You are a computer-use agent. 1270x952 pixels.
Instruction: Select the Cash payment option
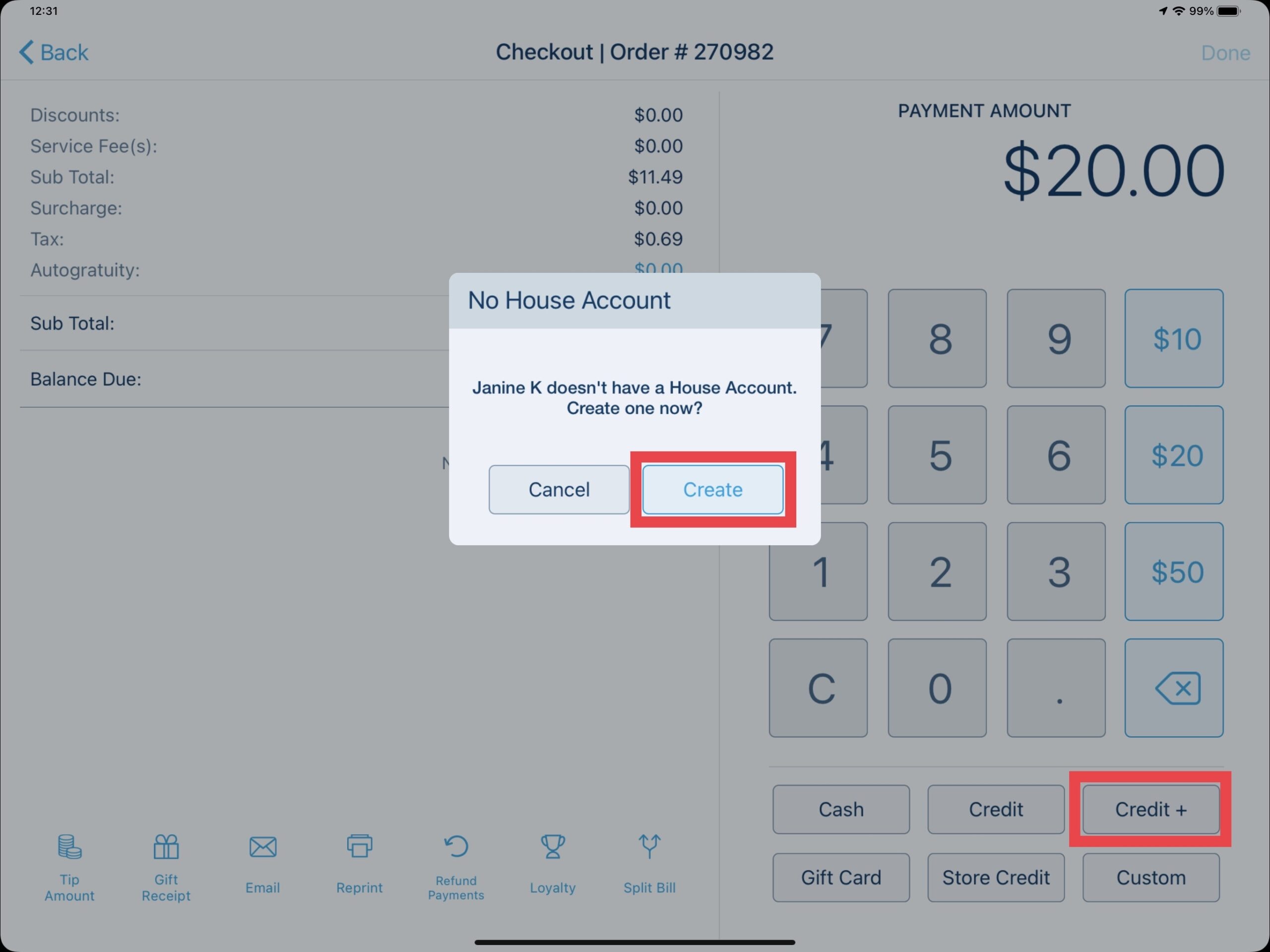(840, 810)
